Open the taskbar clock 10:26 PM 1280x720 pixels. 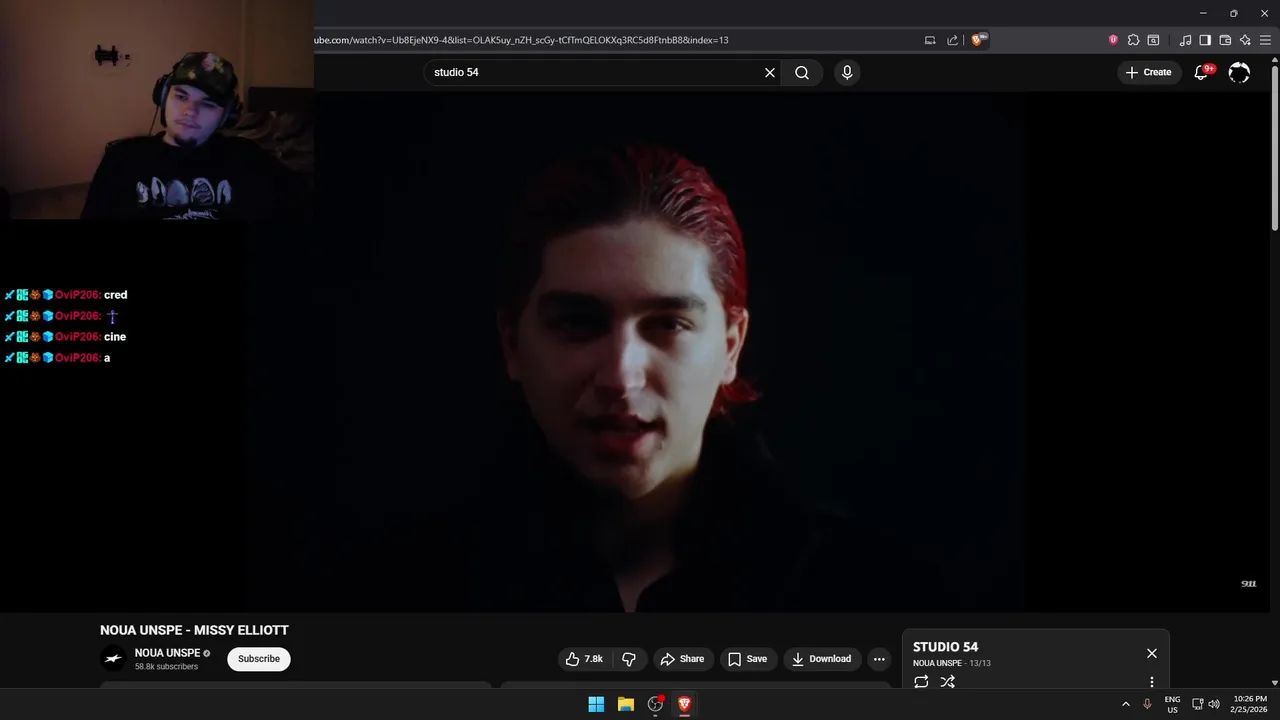(1250, 704)
